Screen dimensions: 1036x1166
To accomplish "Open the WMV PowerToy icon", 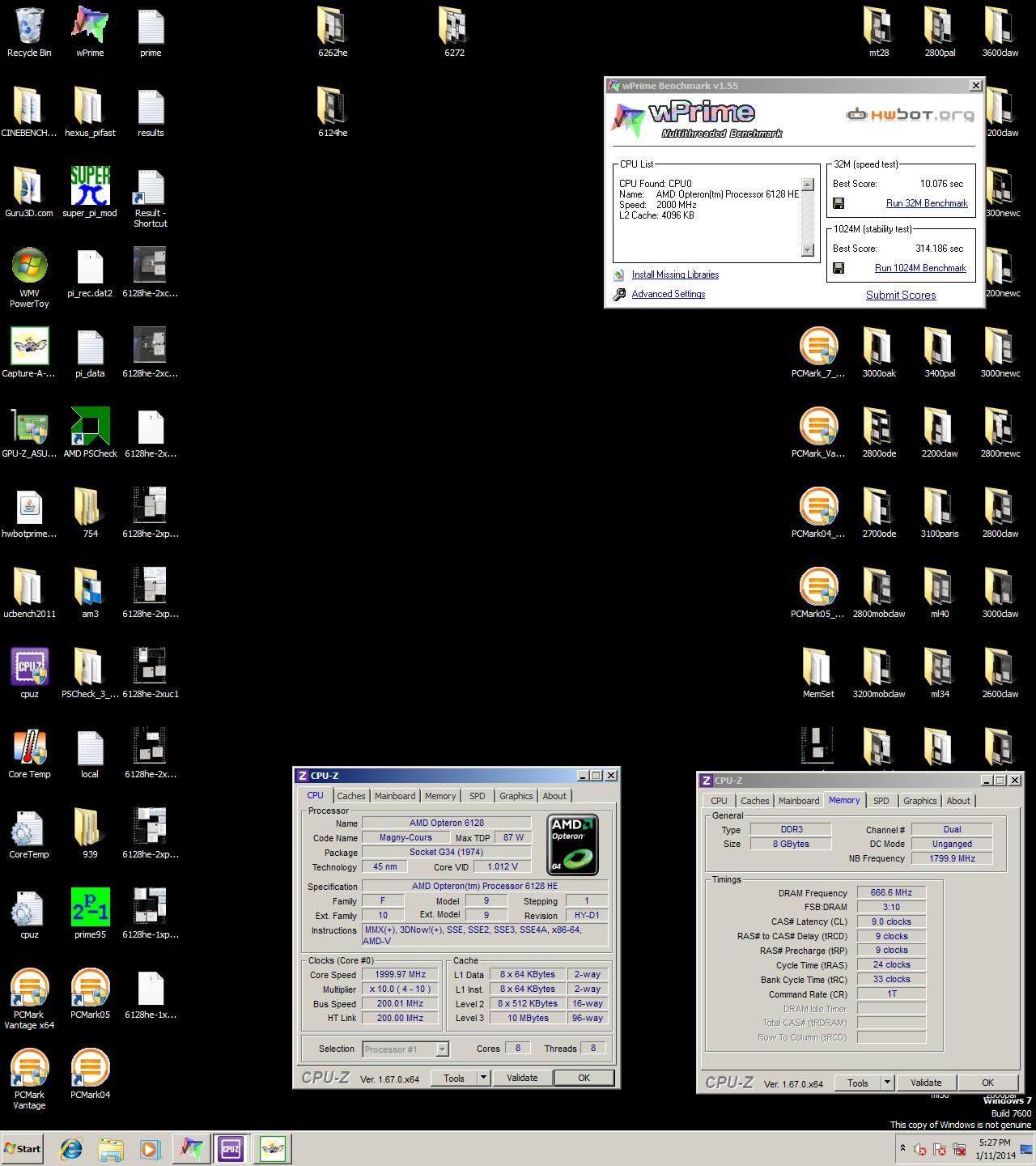I will 29,277.
